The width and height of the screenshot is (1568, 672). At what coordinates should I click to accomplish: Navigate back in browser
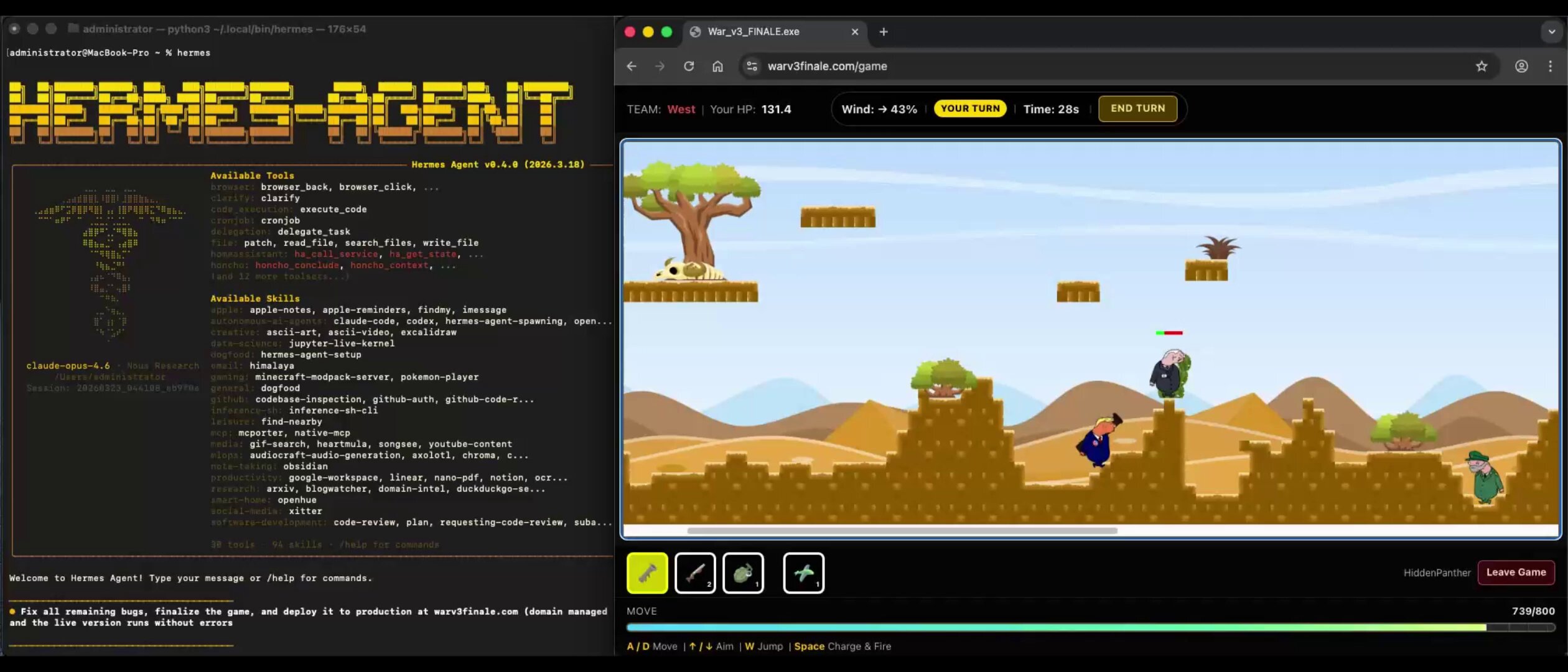tap(632, 66)
